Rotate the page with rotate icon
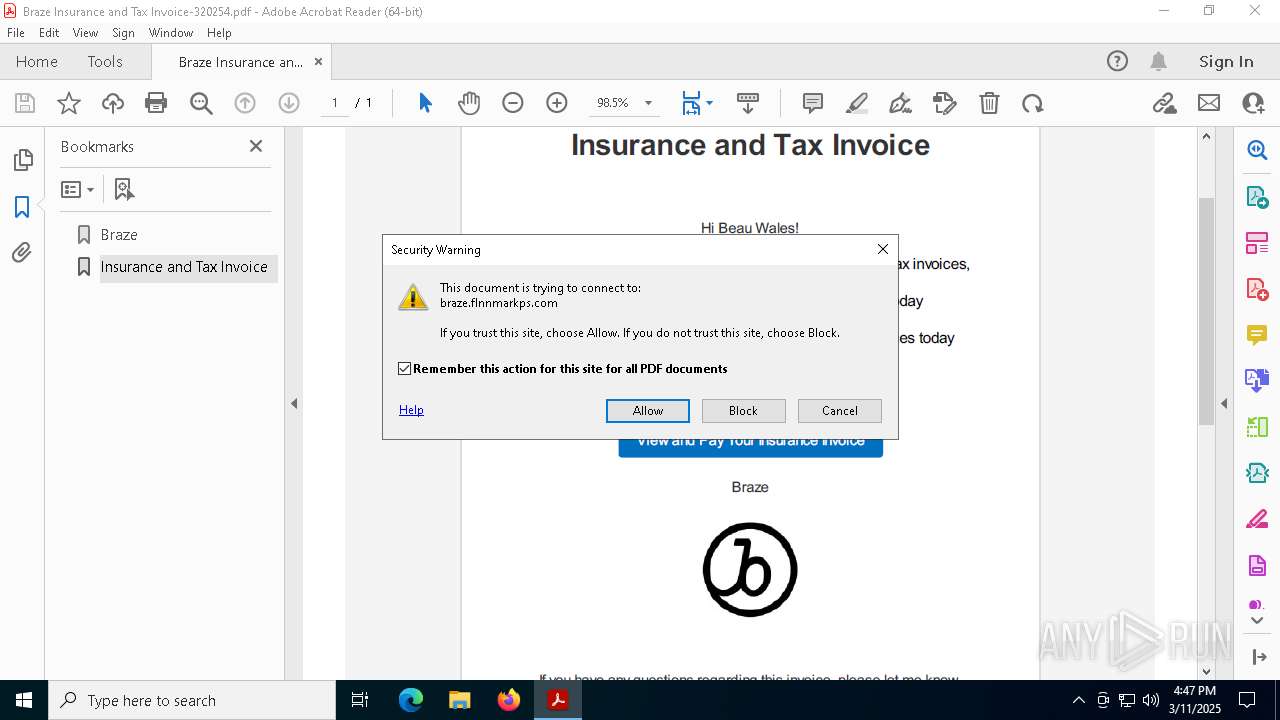Screen dimensions: 1280x720 1033,103
